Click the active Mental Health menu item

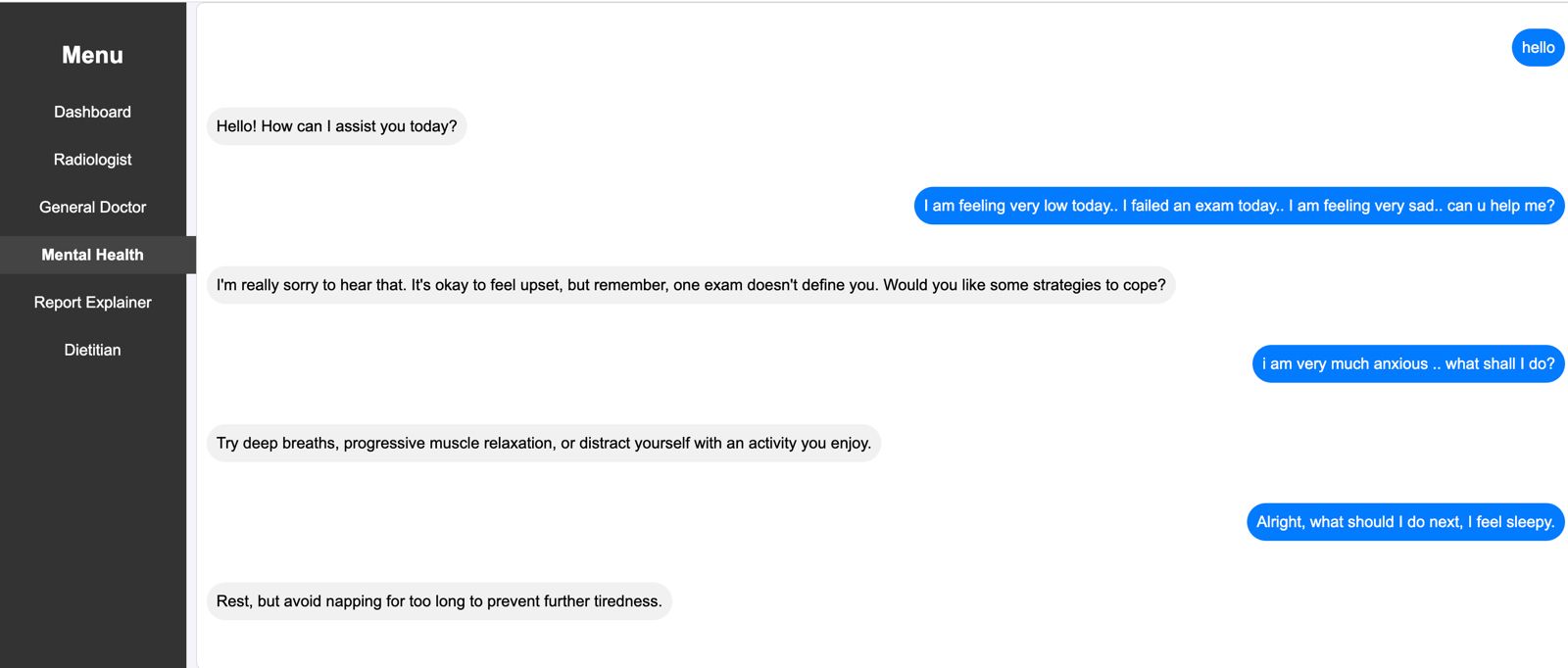tap(92, 255)
